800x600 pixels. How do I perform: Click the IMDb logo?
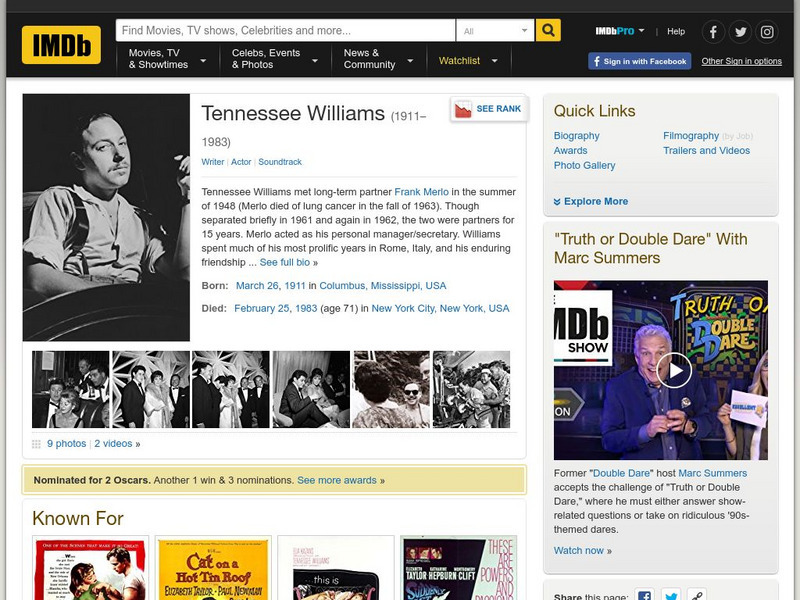point(61,45)
